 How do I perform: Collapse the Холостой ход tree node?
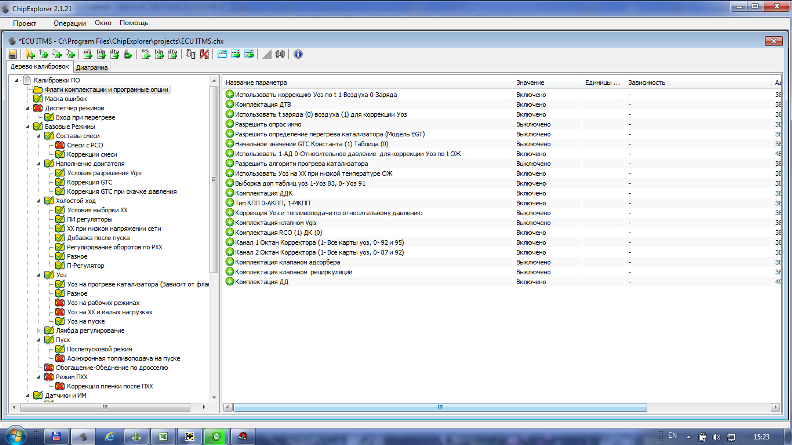[38, 200]
